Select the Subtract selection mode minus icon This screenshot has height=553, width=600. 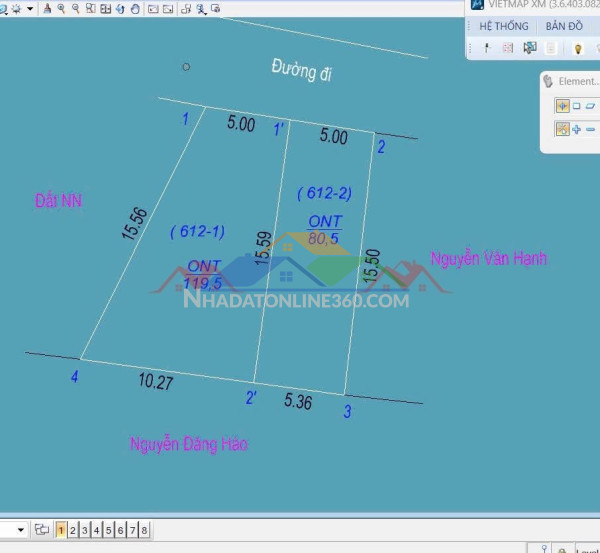click(590, 130)
